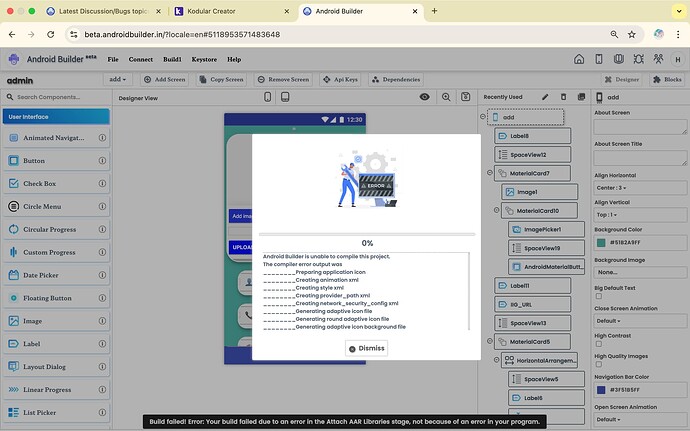Open the H user profile avatar
This screenshot has height=431, width=690.
(x=678, y=59)
